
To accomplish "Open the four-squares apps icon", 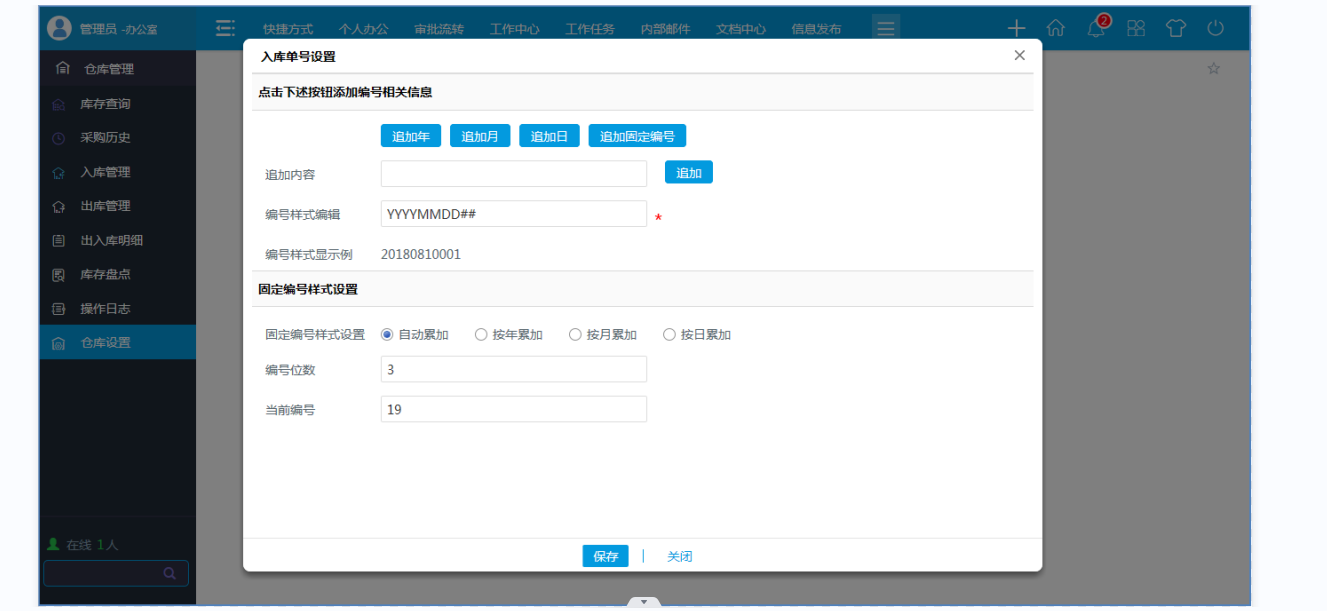I will tap(1136, 28).
